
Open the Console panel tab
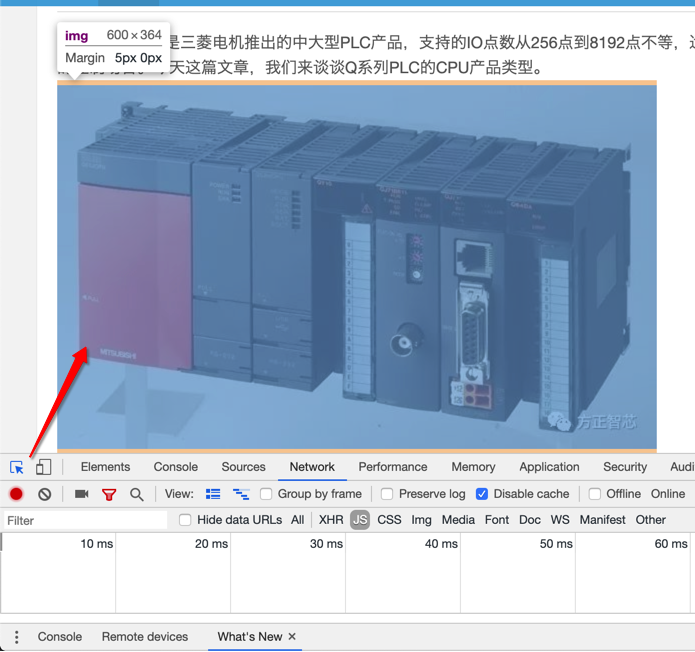click(176, 467)
